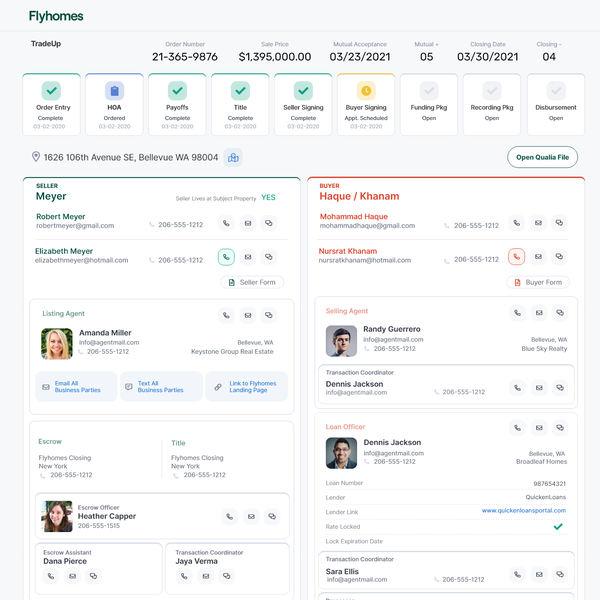
Task: Click closing date 03/30/2021
Action: point(488,57)
